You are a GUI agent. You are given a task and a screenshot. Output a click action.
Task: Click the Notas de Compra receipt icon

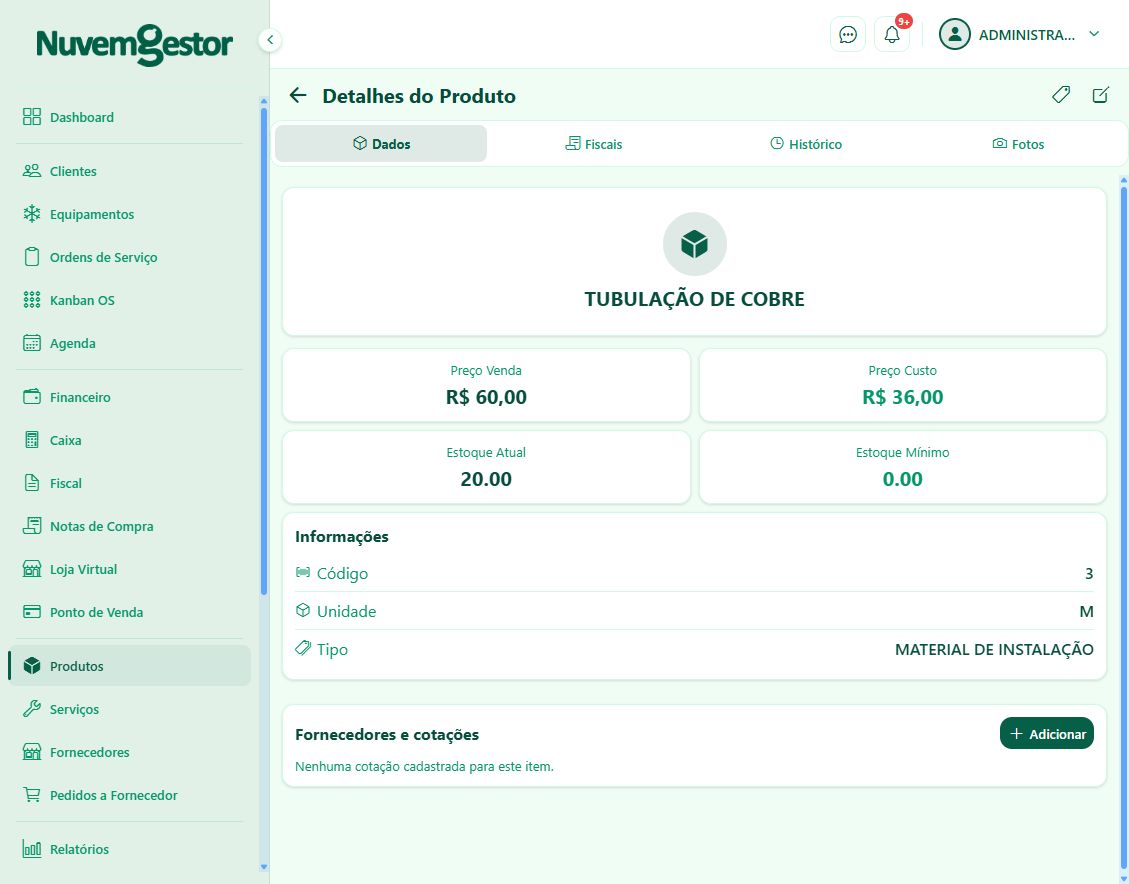[32, 526]
